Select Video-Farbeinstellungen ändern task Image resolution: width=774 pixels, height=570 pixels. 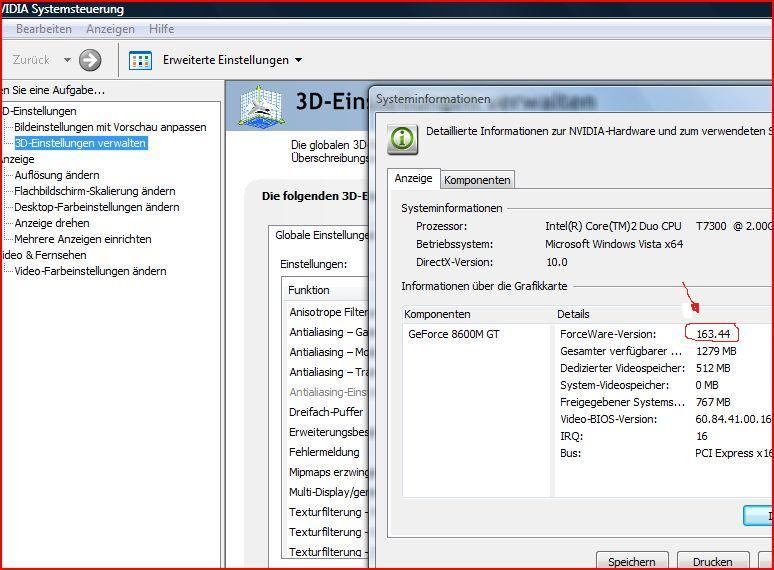point(90,271)
